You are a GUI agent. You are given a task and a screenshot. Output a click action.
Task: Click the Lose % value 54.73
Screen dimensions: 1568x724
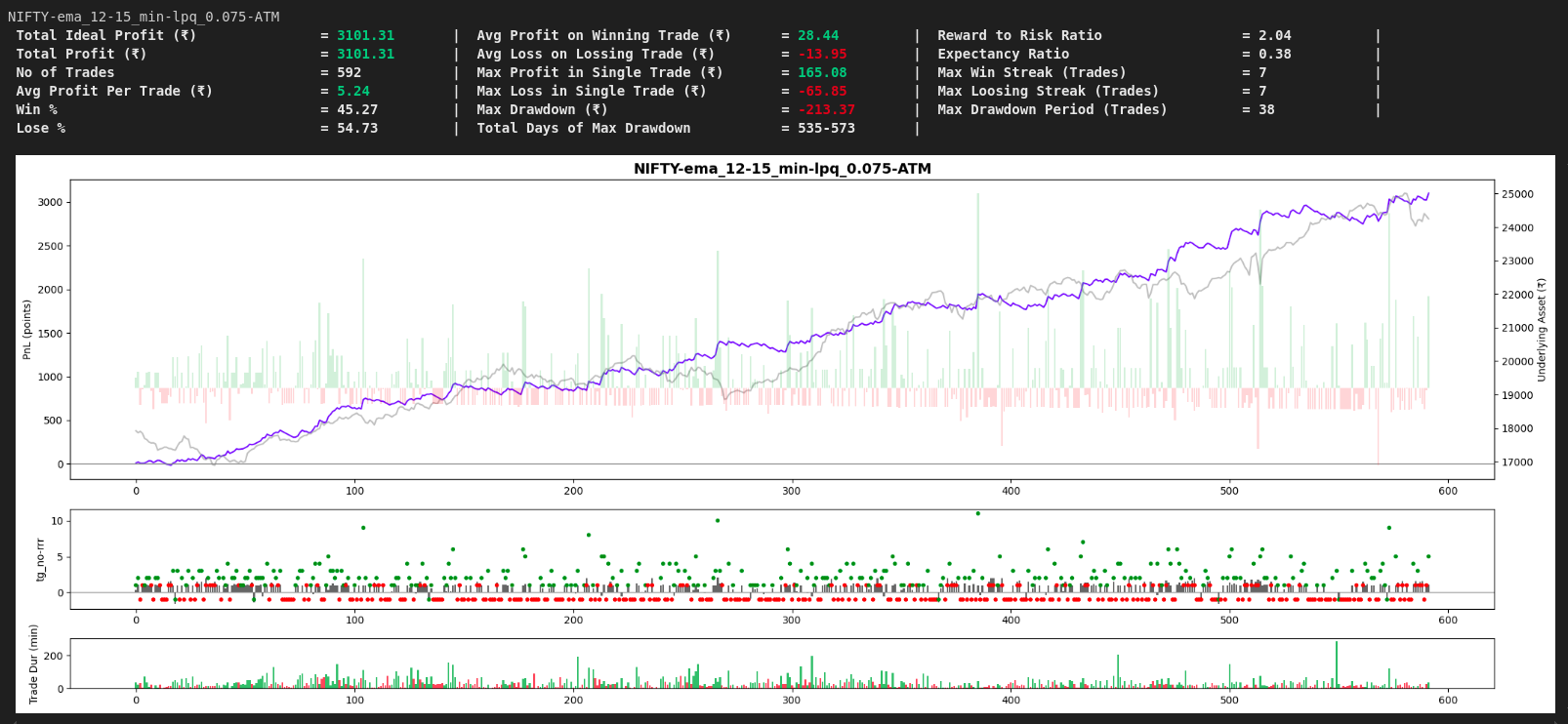pyautogui.click(x=357, y=128)
